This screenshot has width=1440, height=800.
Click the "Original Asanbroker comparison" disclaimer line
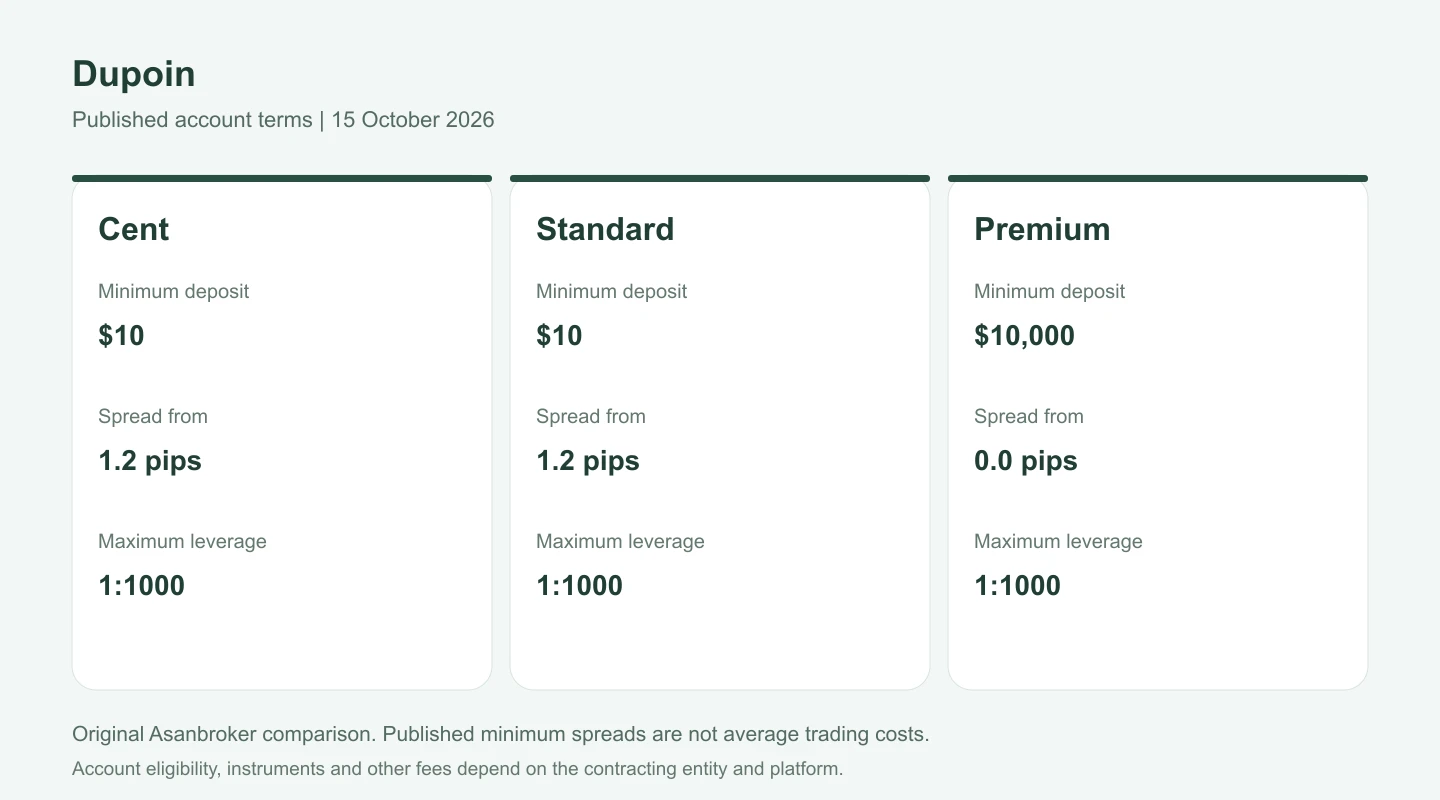point(501,734)
